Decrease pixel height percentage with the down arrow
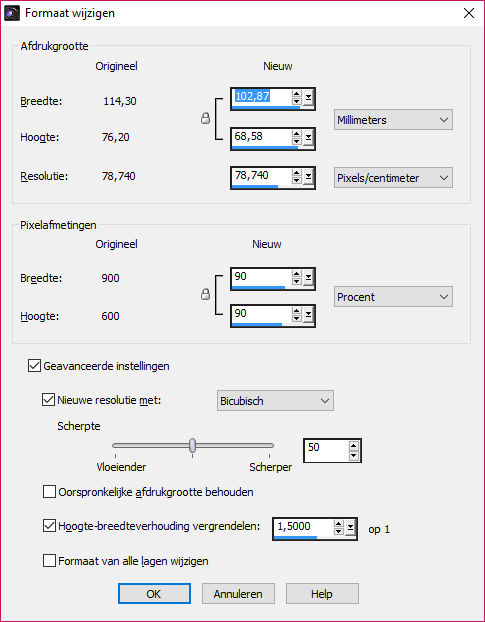This screenshot has width=485, height=622. tap(296, 320)
